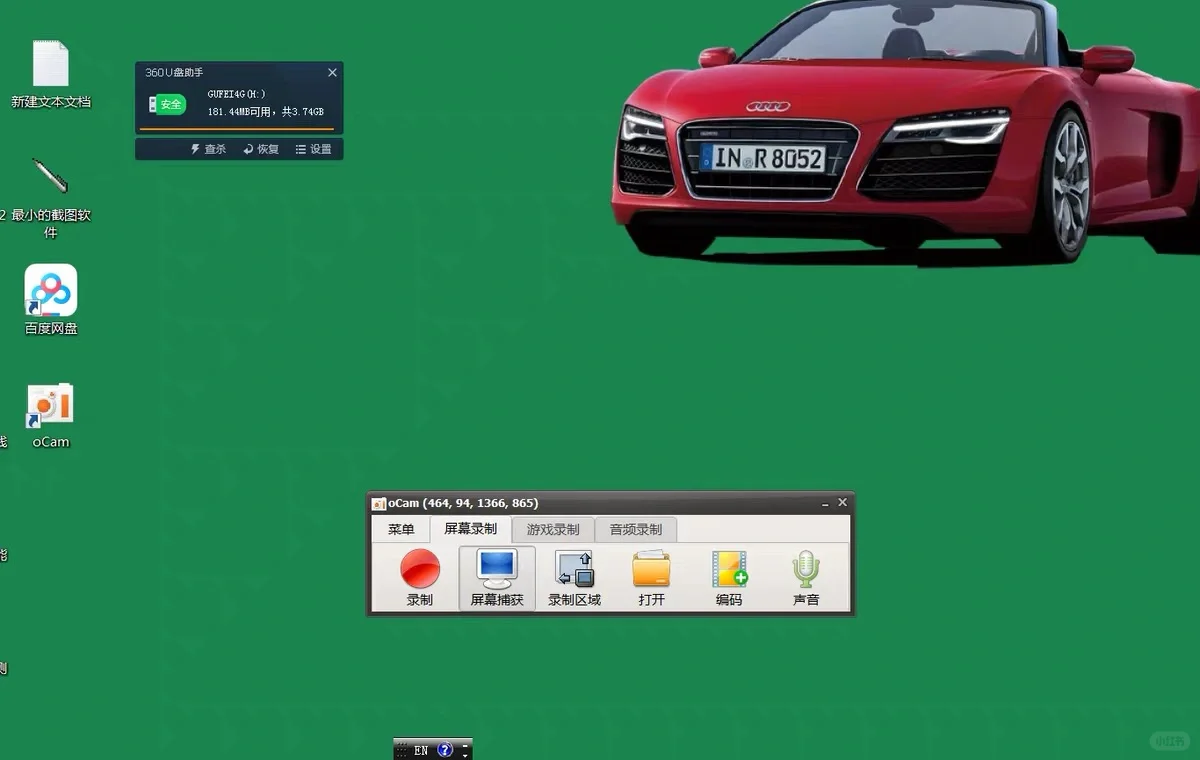
Task: Switch to the 游戏录制 tab
Action: tap(553, 529)
